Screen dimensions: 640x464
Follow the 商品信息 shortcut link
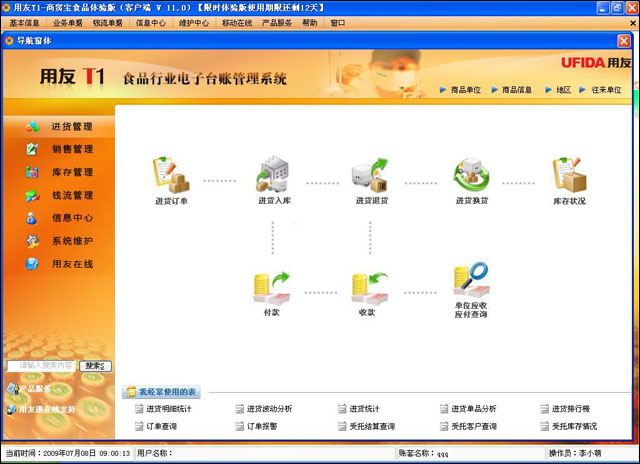pyautogui.click(x=517, y=90)
